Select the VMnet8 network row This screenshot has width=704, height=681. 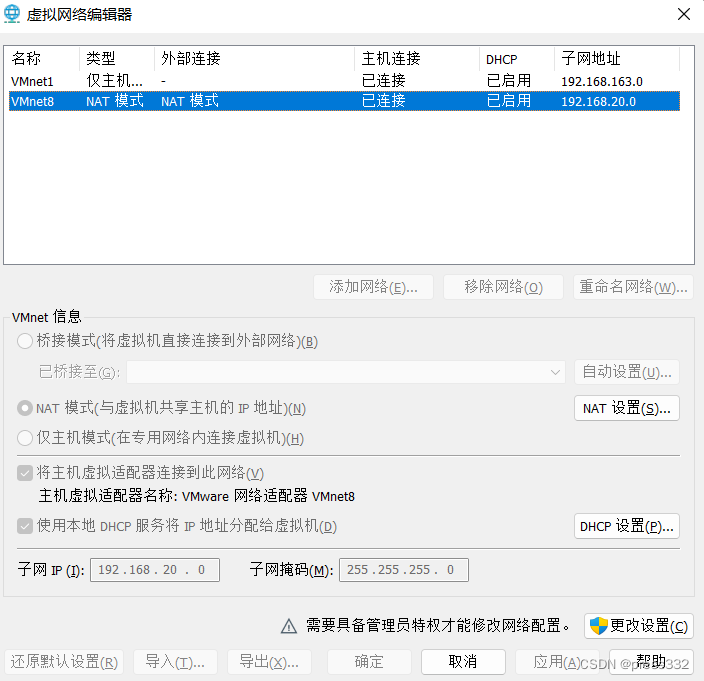click(x=344, y=101)
